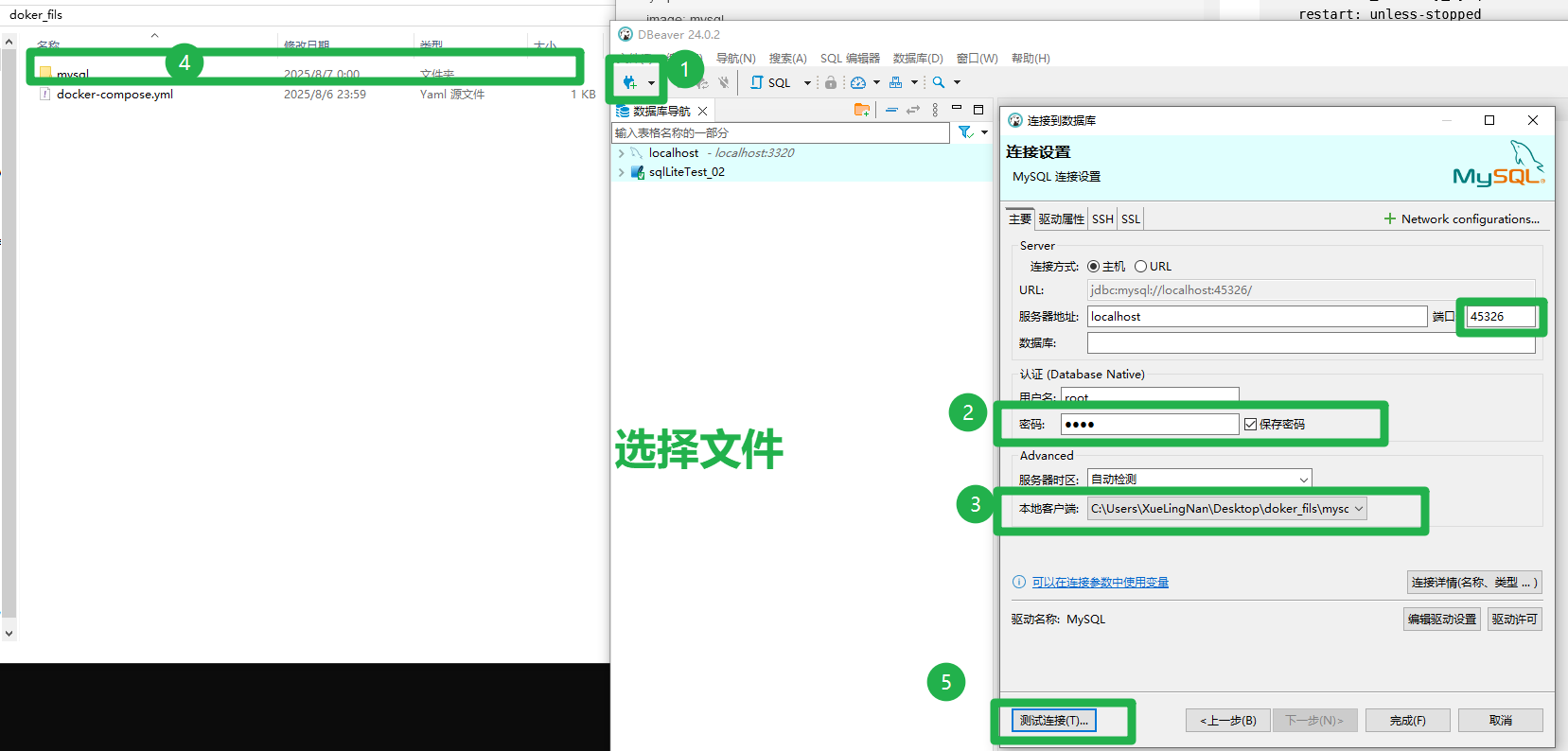
Task: Click the 驱动许可 button
Action: (1514, 620)
